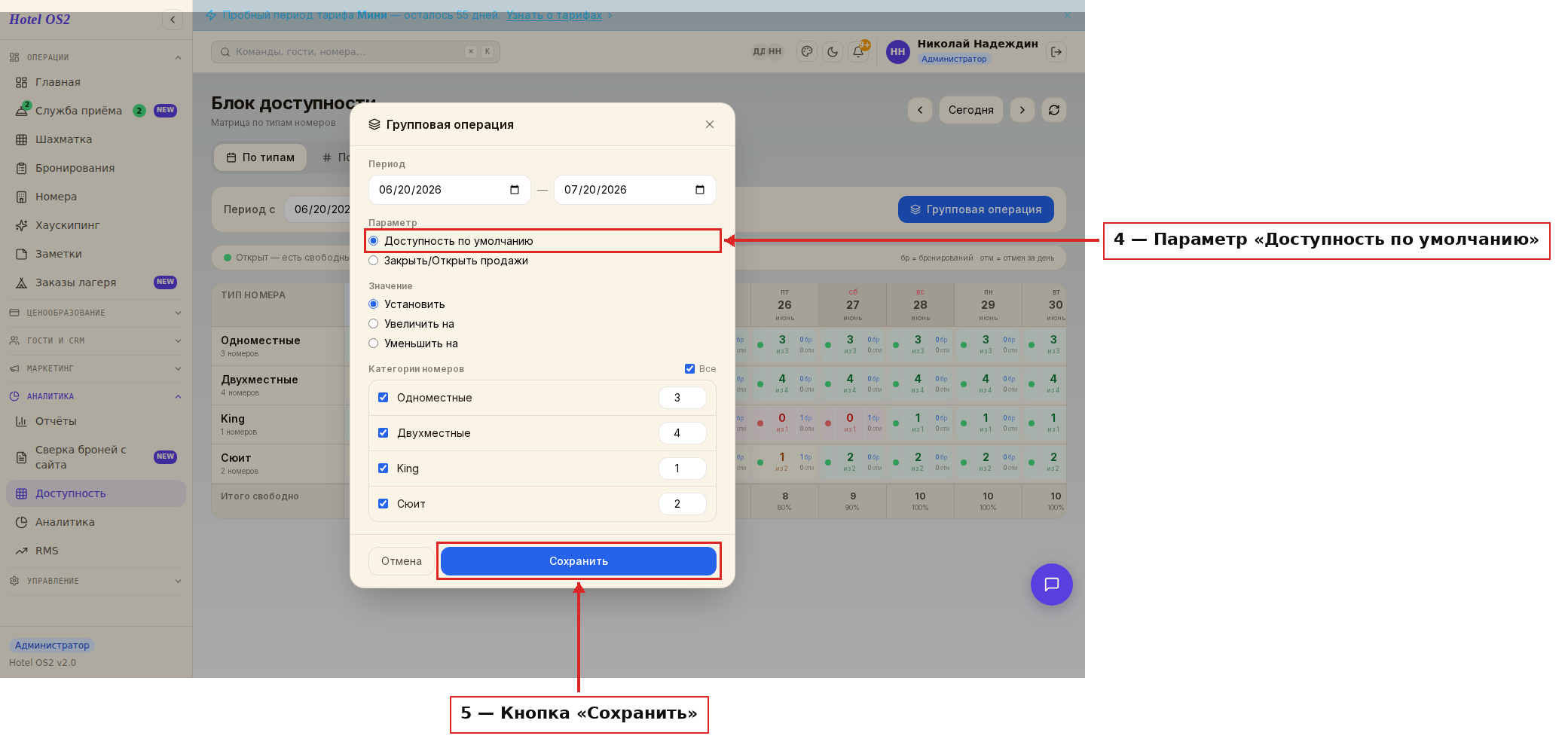Image resolution: width=1568 pixels, height=751 pixels.
Task: Uncheck the Двухместные category
Action: [384, 433]
